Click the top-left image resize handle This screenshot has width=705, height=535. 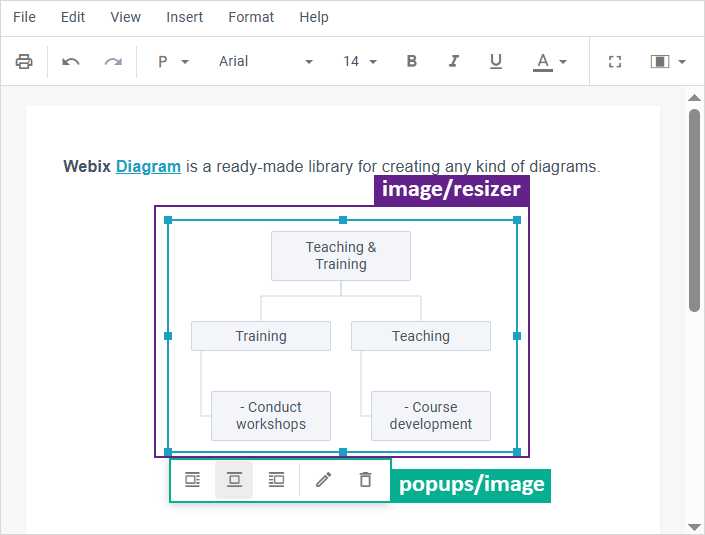[168, 220]
